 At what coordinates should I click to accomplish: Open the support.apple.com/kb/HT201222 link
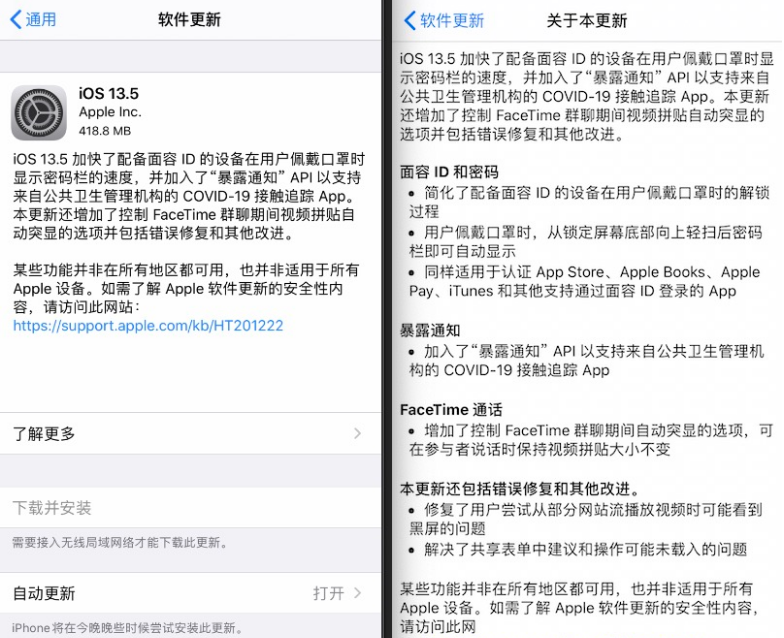tap(148, 326)
